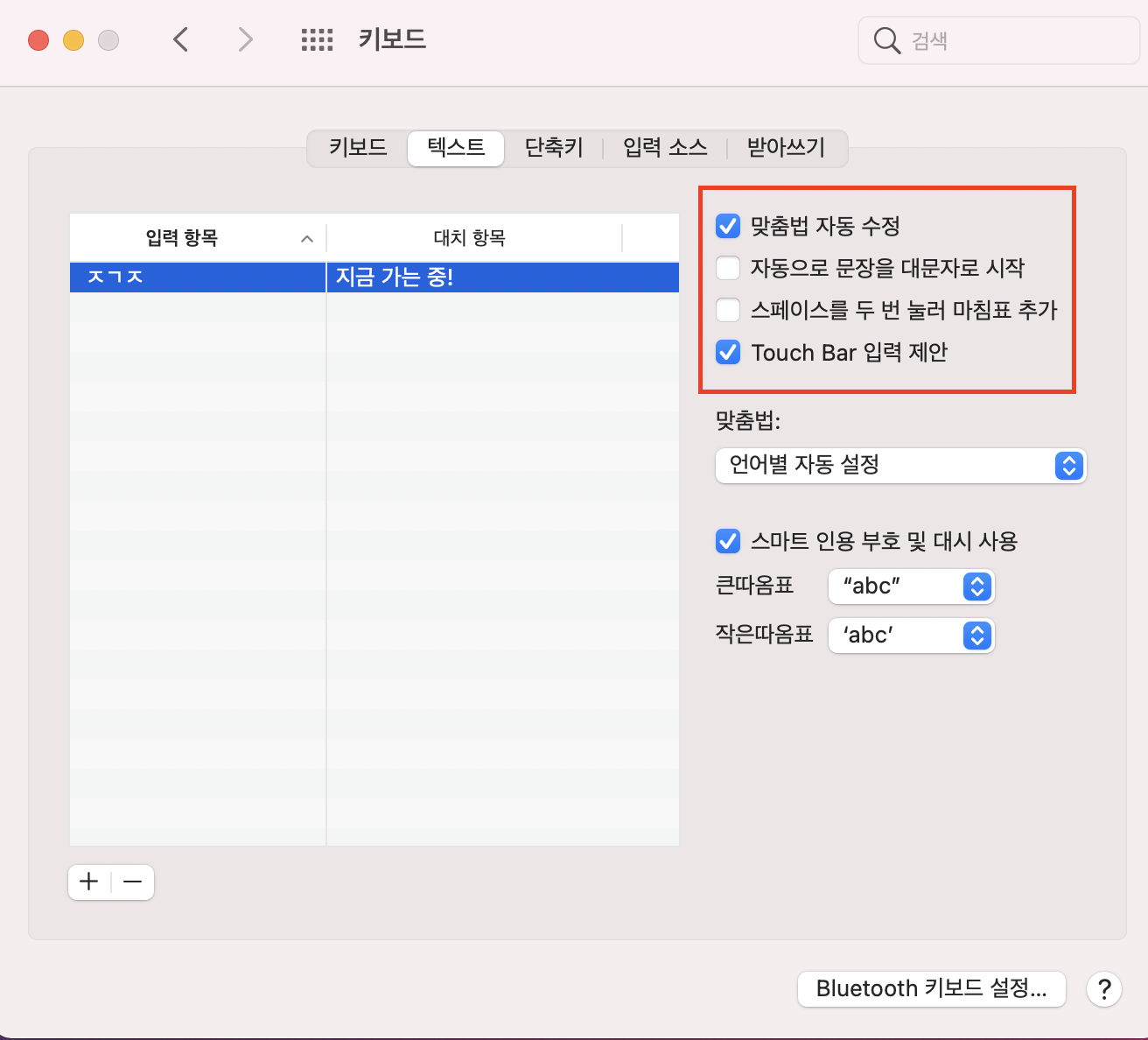
Task: Sort by 입력 항목 column header
Action: coord(198,238)
